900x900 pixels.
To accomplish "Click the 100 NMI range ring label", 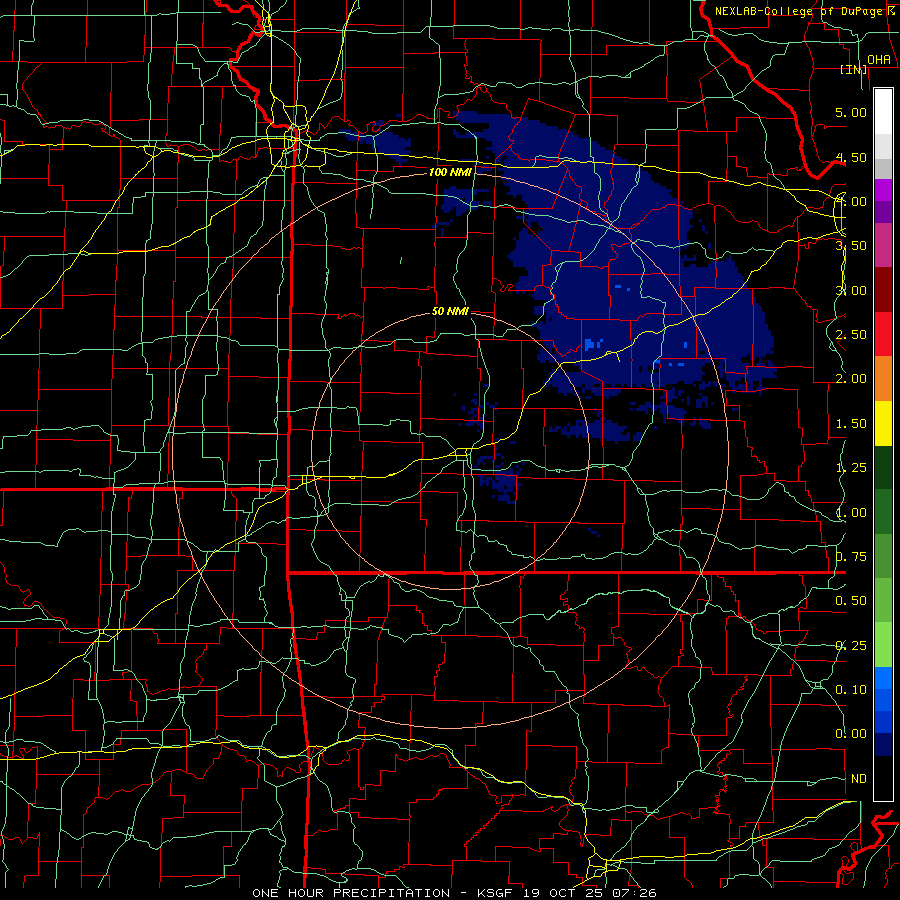I will click(x=451, y=172).
